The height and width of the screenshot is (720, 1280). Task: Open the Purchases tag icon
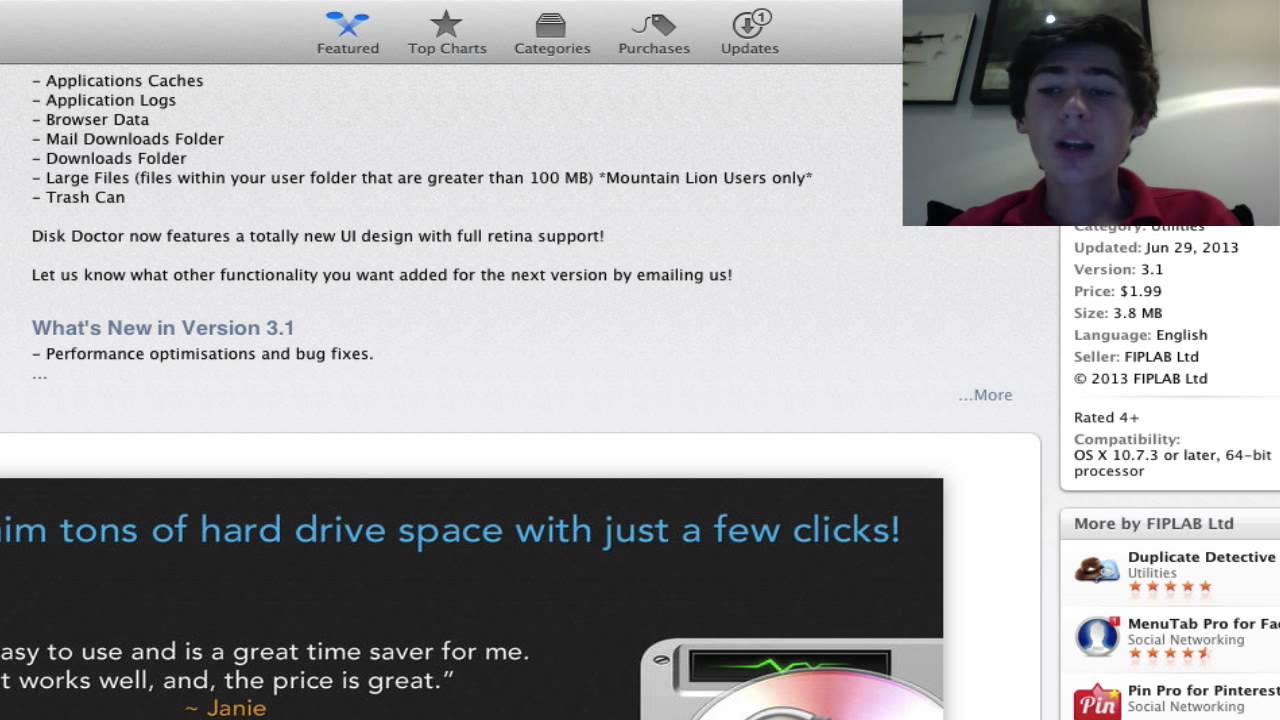653,25
